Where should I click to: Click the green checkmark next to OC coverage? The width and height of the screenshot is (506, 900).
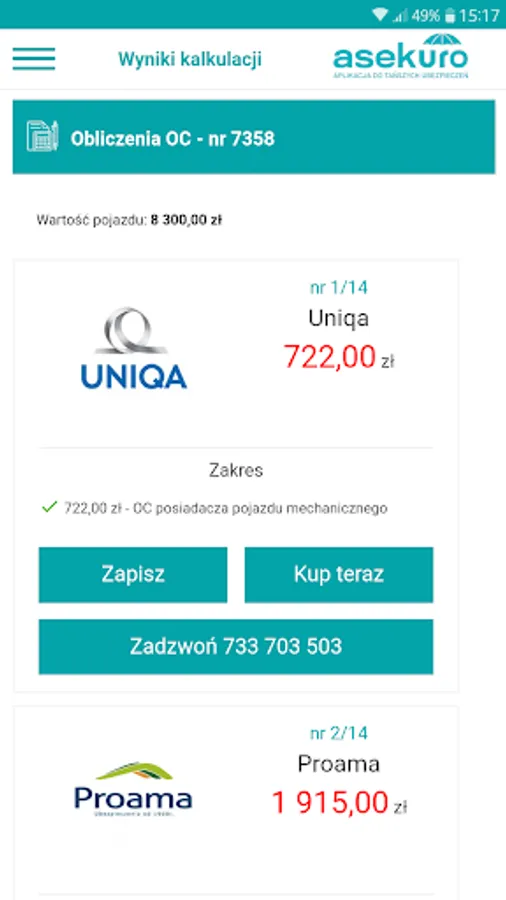point(50,507)
